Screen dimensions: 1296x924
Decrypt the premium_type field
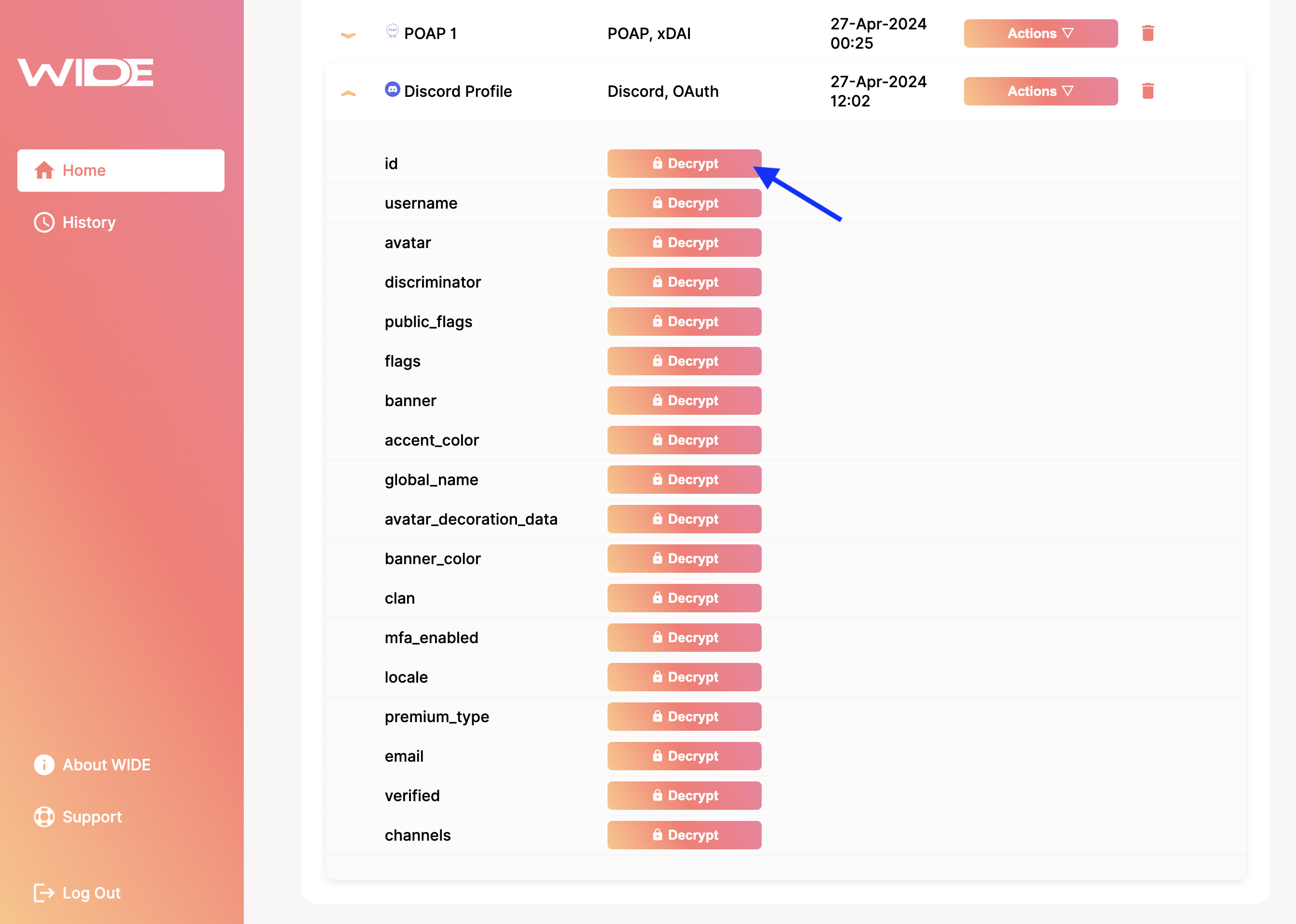click(x=685, y=716)
